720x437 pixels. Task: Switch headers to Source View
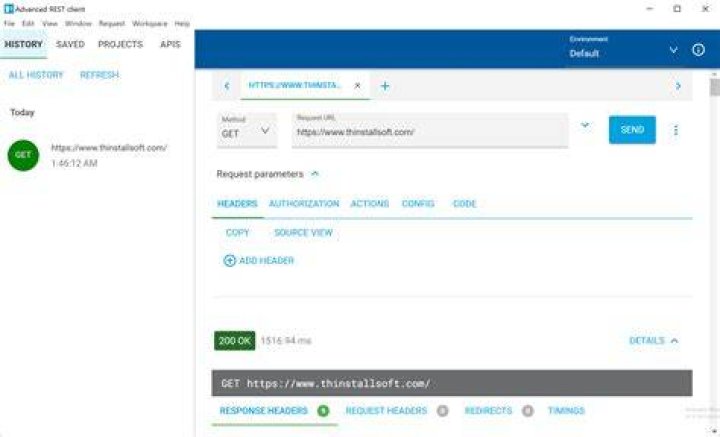point(303,233)
